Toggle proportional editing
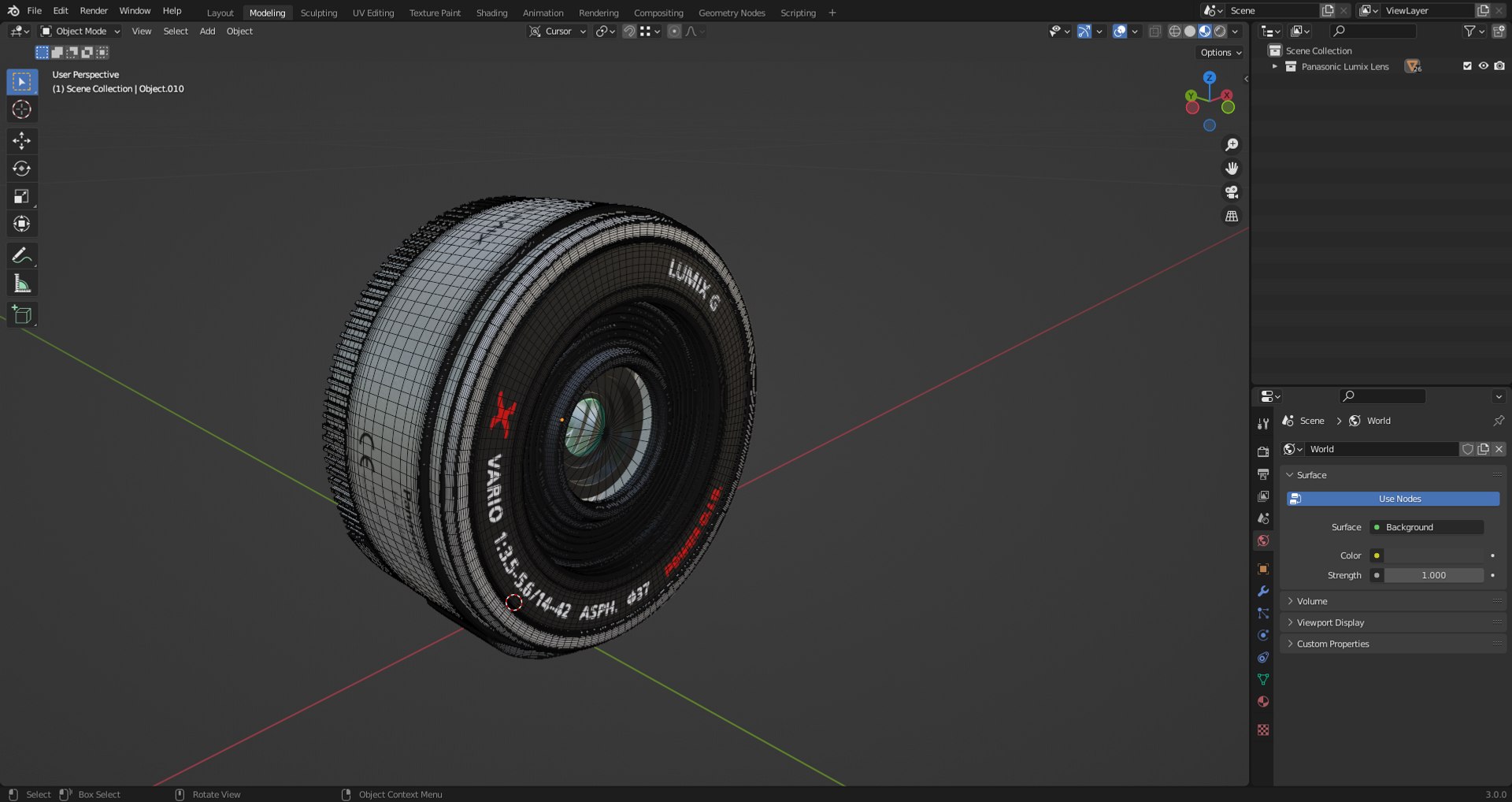1512x802 pixels. click(x=674, y=32)
